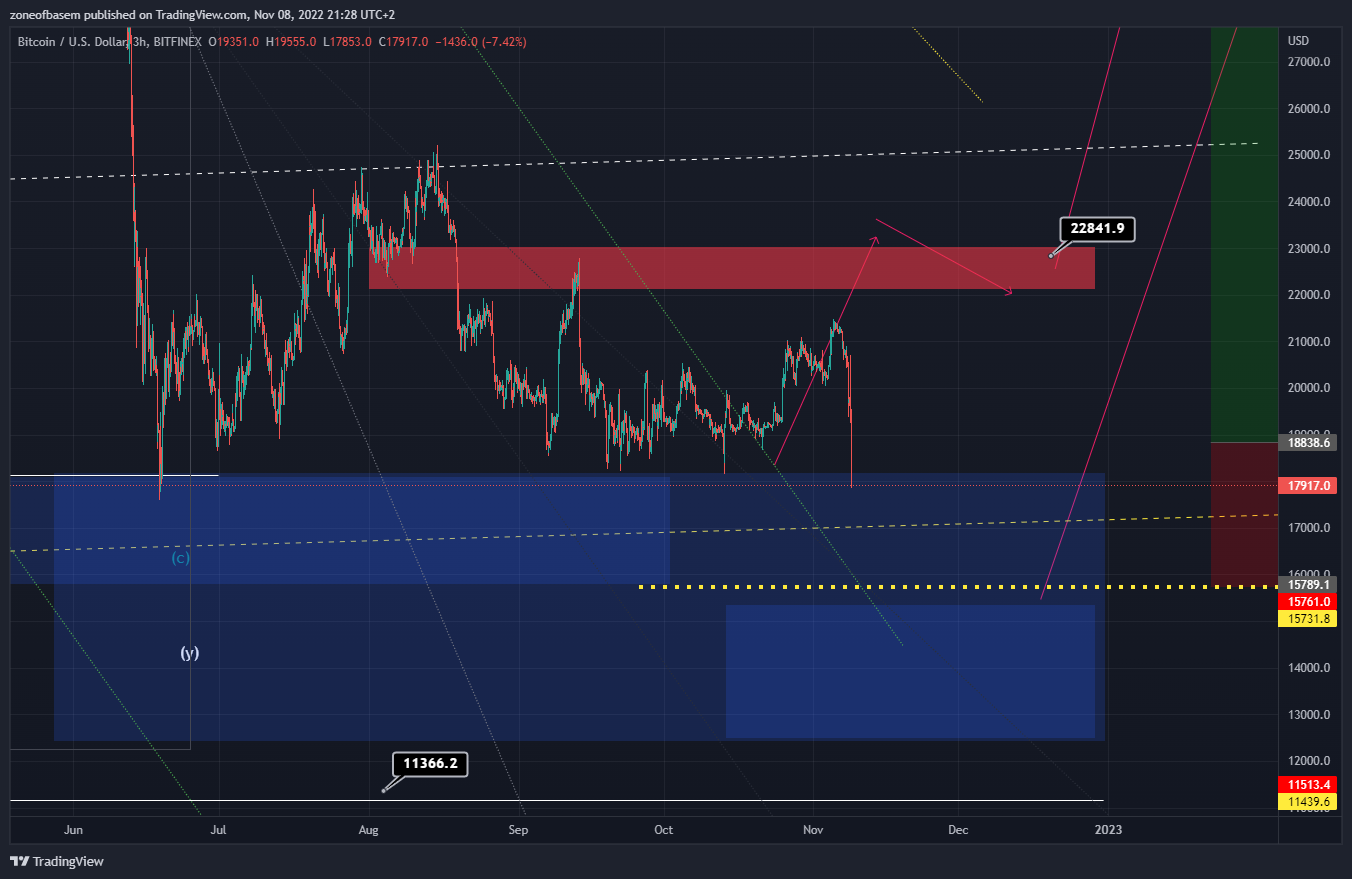This screenshot has height=879, width=1352.
Task: Click the Jun label on time axis
Action: click(x=73, y=829)
